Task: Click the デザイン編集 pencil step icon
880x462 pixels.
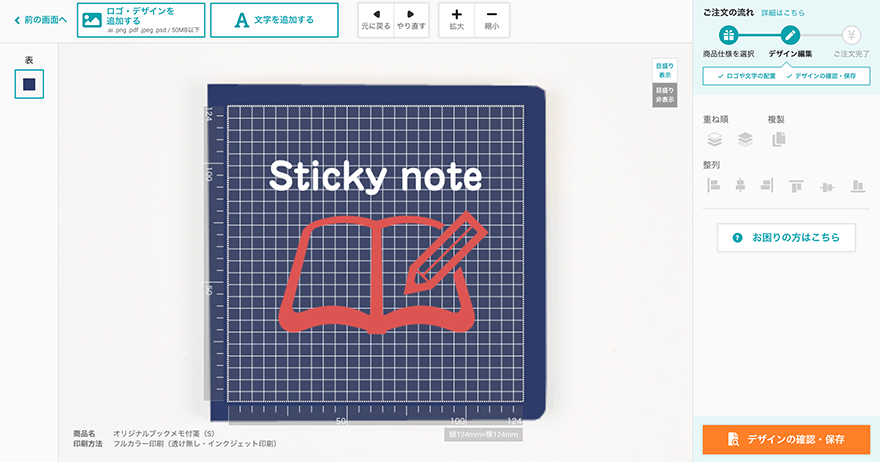Action: [790, 35]
